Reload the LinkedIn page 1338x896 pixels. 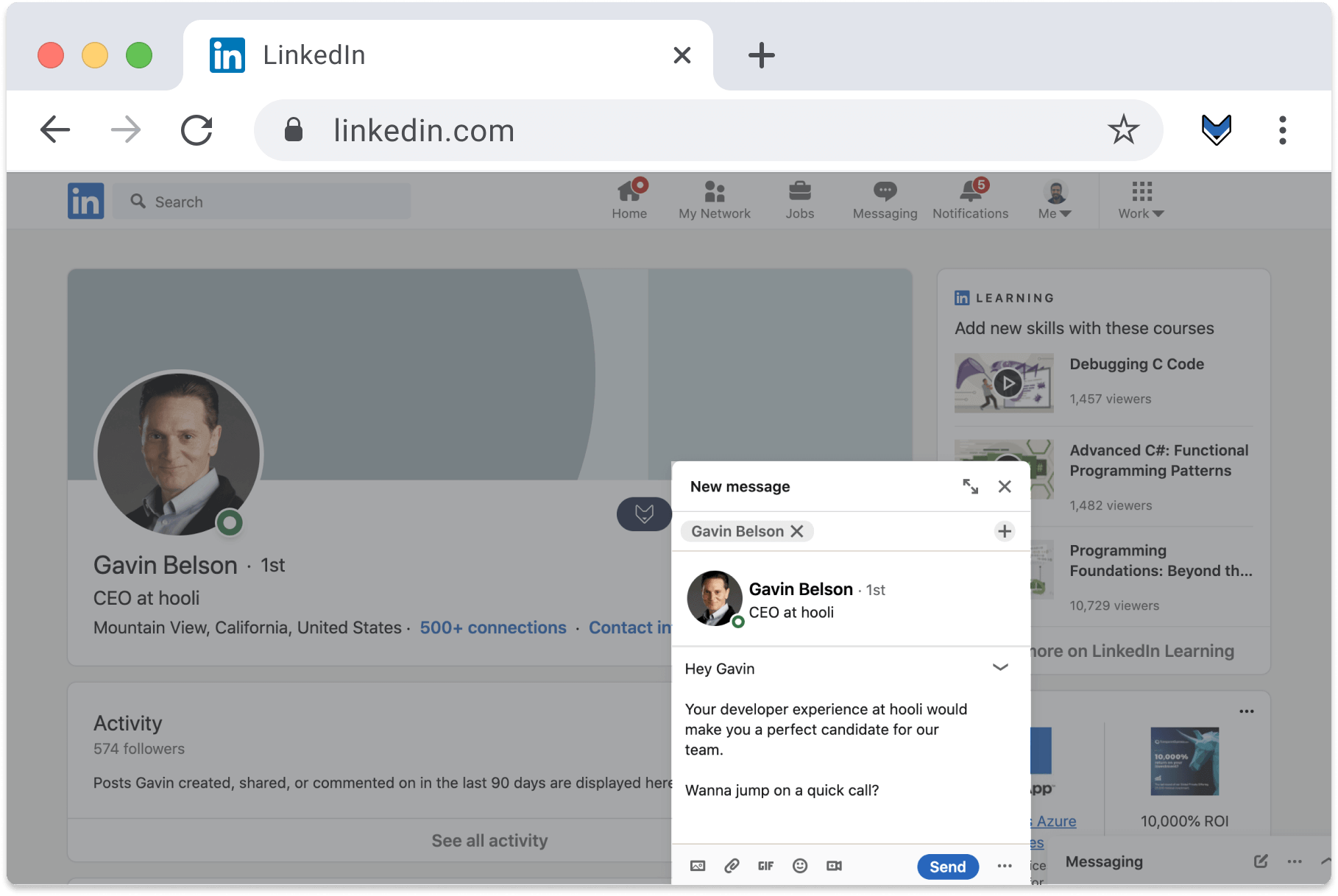coord(197,130)
